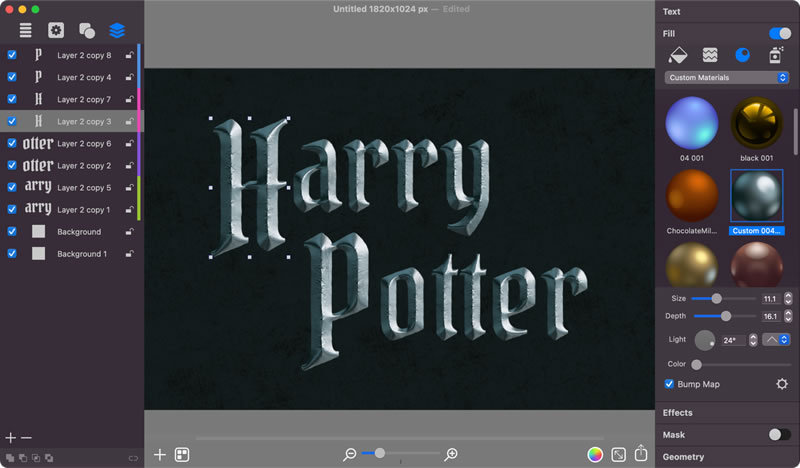The width and height of the screenshot is (800, 468).
Task: Select the Layer 2 copy 2 row
Action: 70,165
